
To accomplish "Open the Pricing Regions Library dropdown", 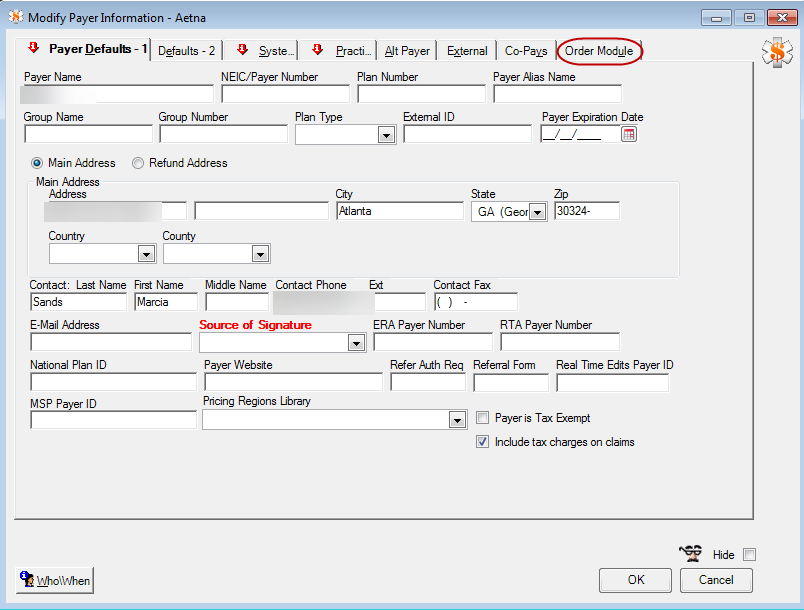I will tap(457, 421).
